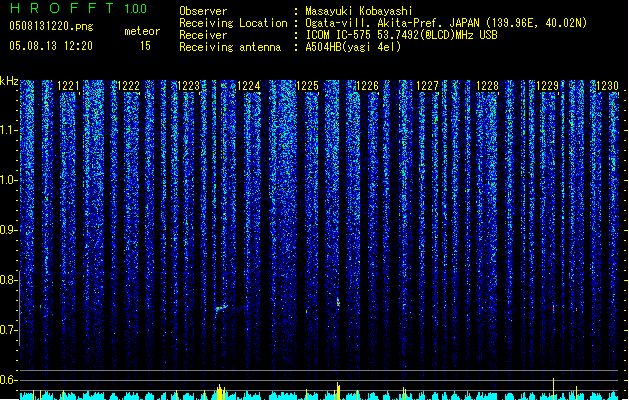
Task: Click the 1223 time marker
Action: click(188, 86)
